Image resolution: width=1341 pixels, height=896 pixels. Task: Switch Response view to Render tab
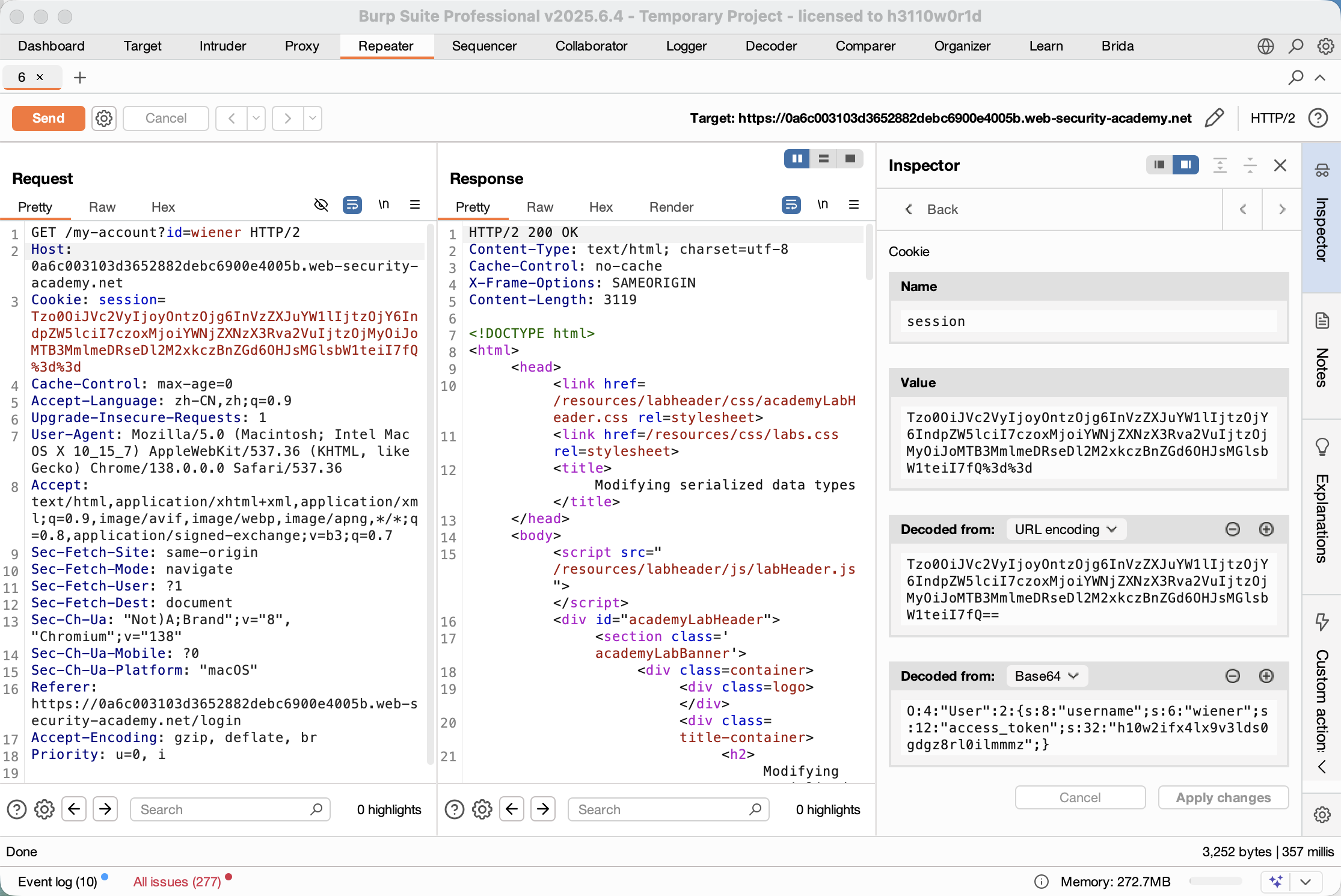click(670, 207)
